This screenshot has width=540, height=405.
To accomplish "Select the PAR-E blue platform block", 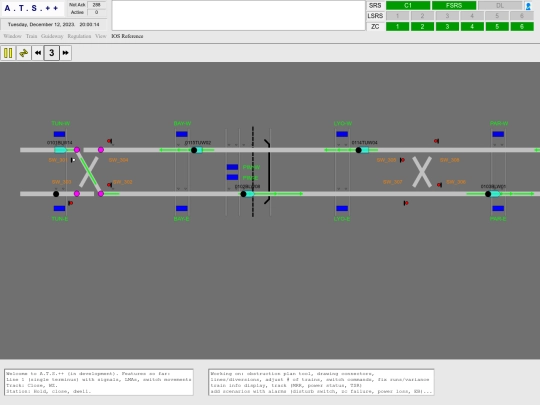I will [x=498, y=208].
